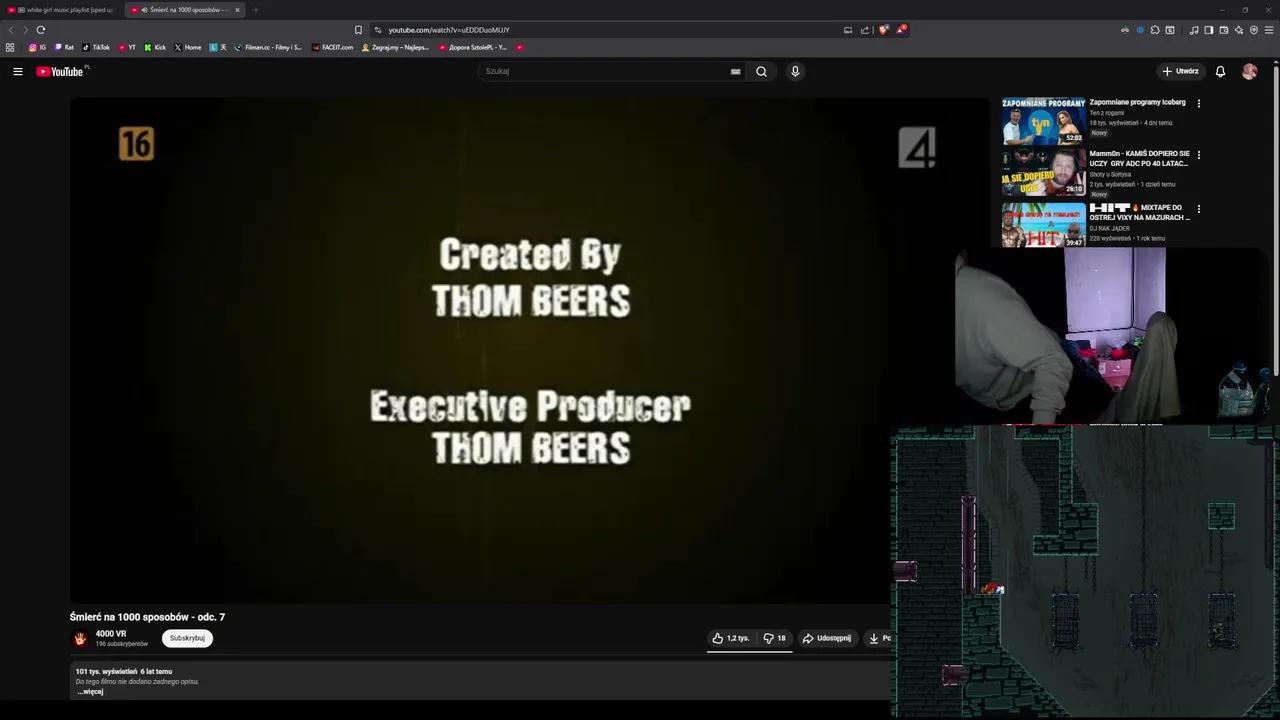Switch to the white girl music playlist tab

click(x=65, y=10)
